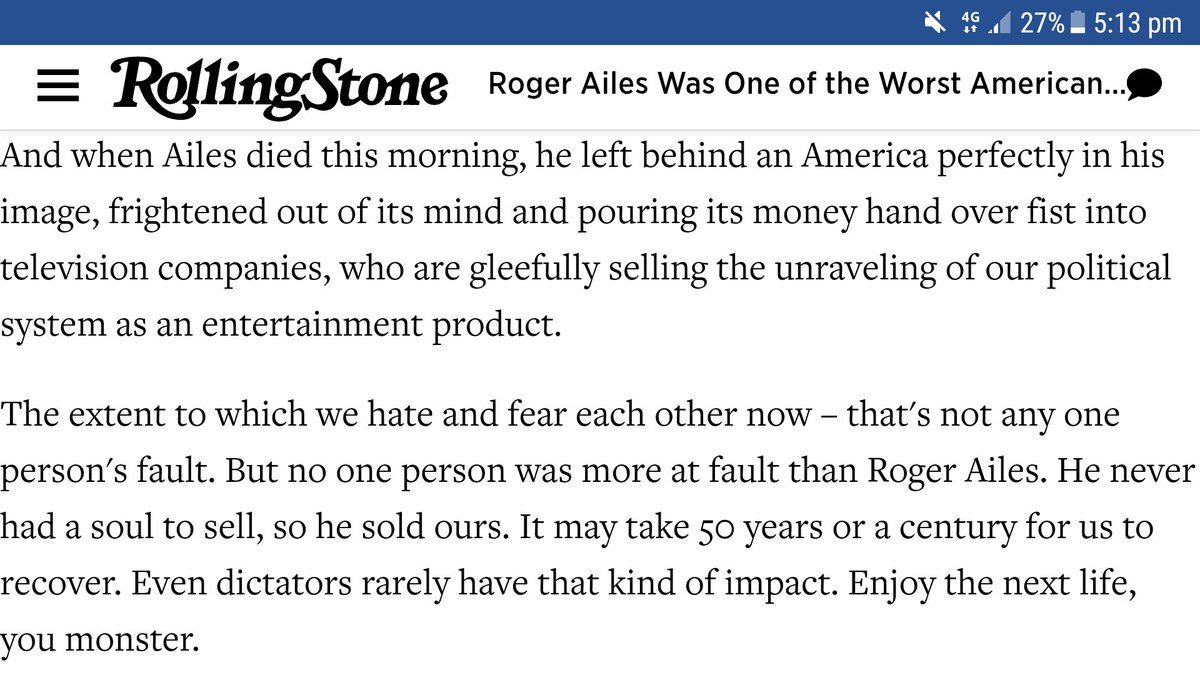This screenshot has height=675, width=1200.
Task: Click the line starting 'And when Ailes died'
Action: pos(582,157)
